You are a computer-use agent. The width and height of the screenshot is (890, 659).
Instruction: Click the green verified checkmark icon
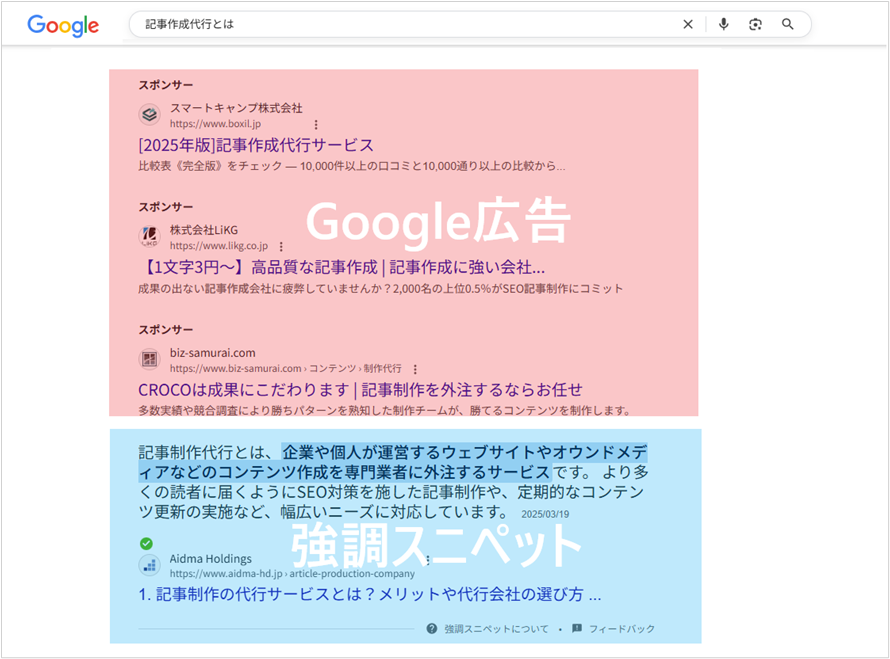pos(146,544)
